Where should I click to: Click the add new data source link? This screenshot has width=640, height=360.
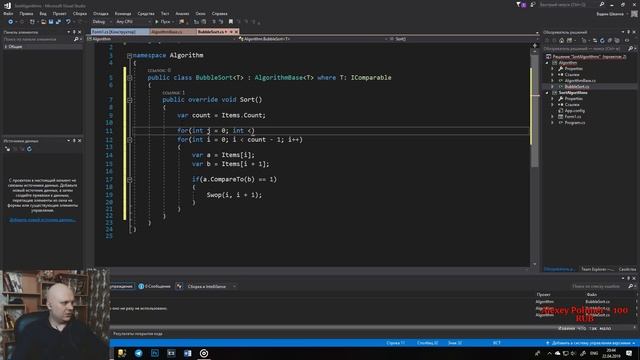click(x=42, y=220)
